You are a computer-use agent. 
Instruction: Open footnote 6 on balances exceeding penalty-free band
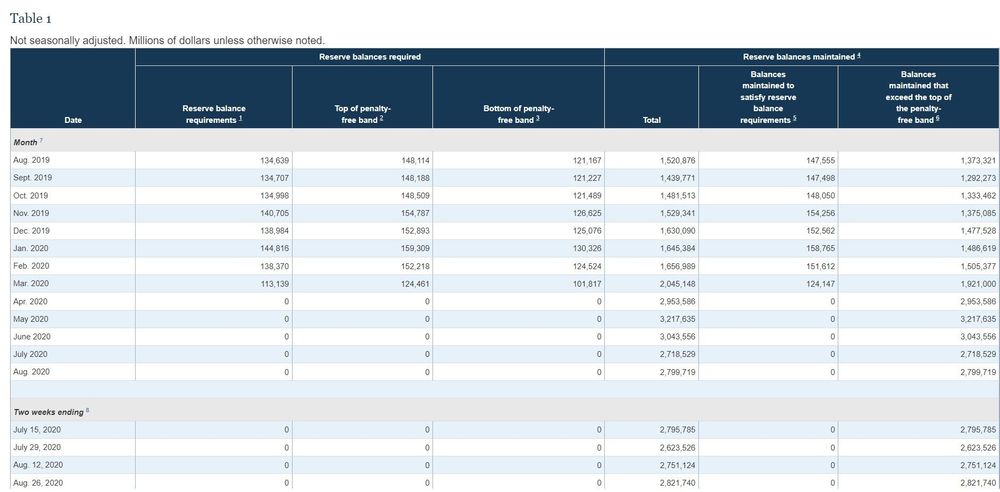coord(936,120)
